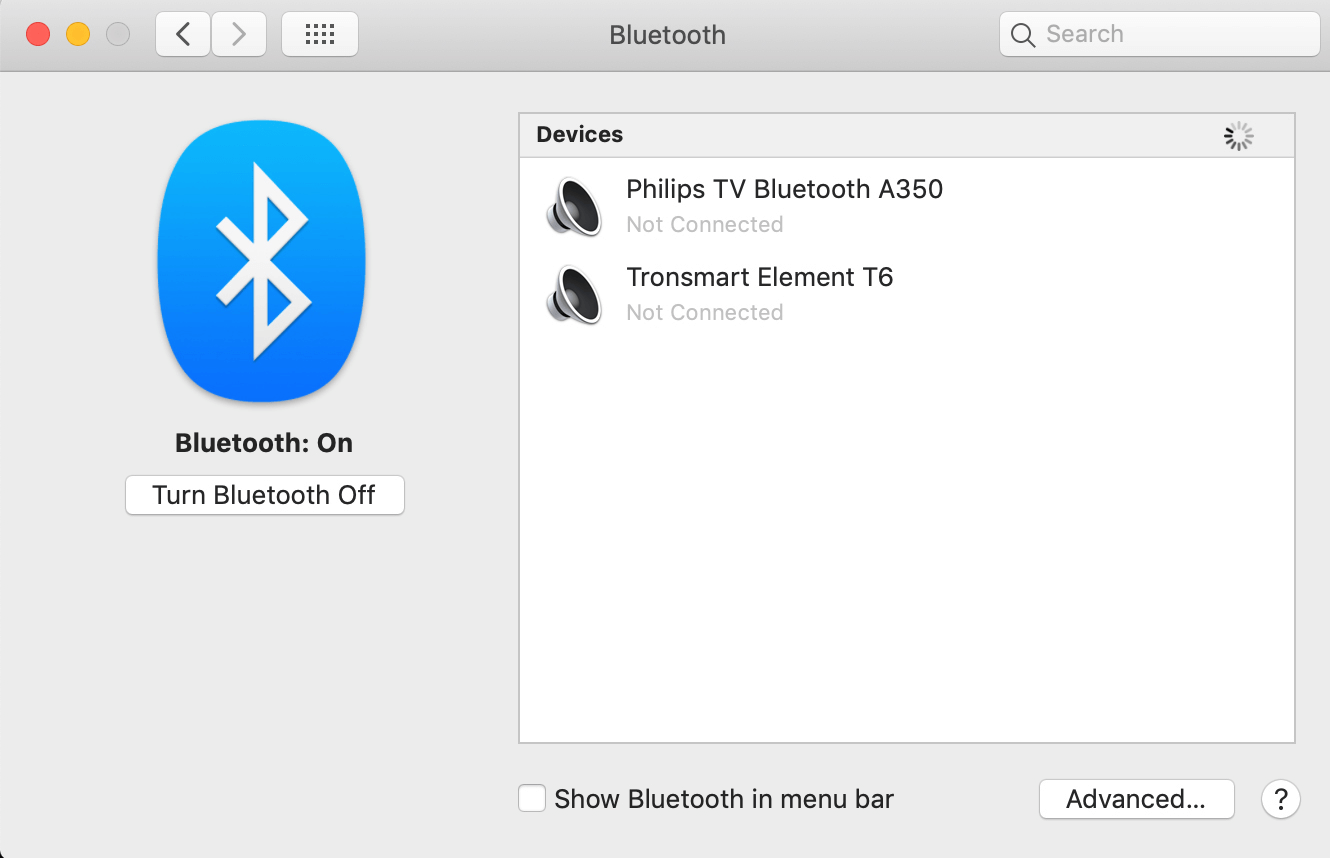Click the magnifying glass search icon
The width and height of the screenshot is (1330, 858).
(1022, 35)
